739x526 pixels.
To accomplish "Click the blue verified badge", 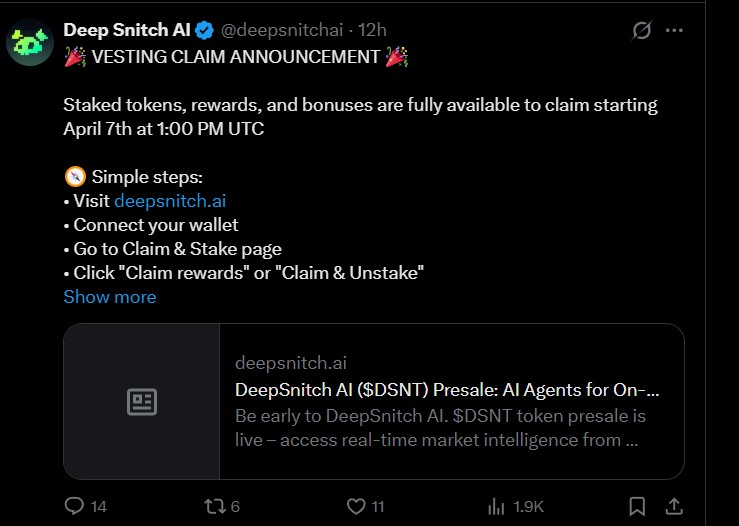I will (x=204, y=30).
